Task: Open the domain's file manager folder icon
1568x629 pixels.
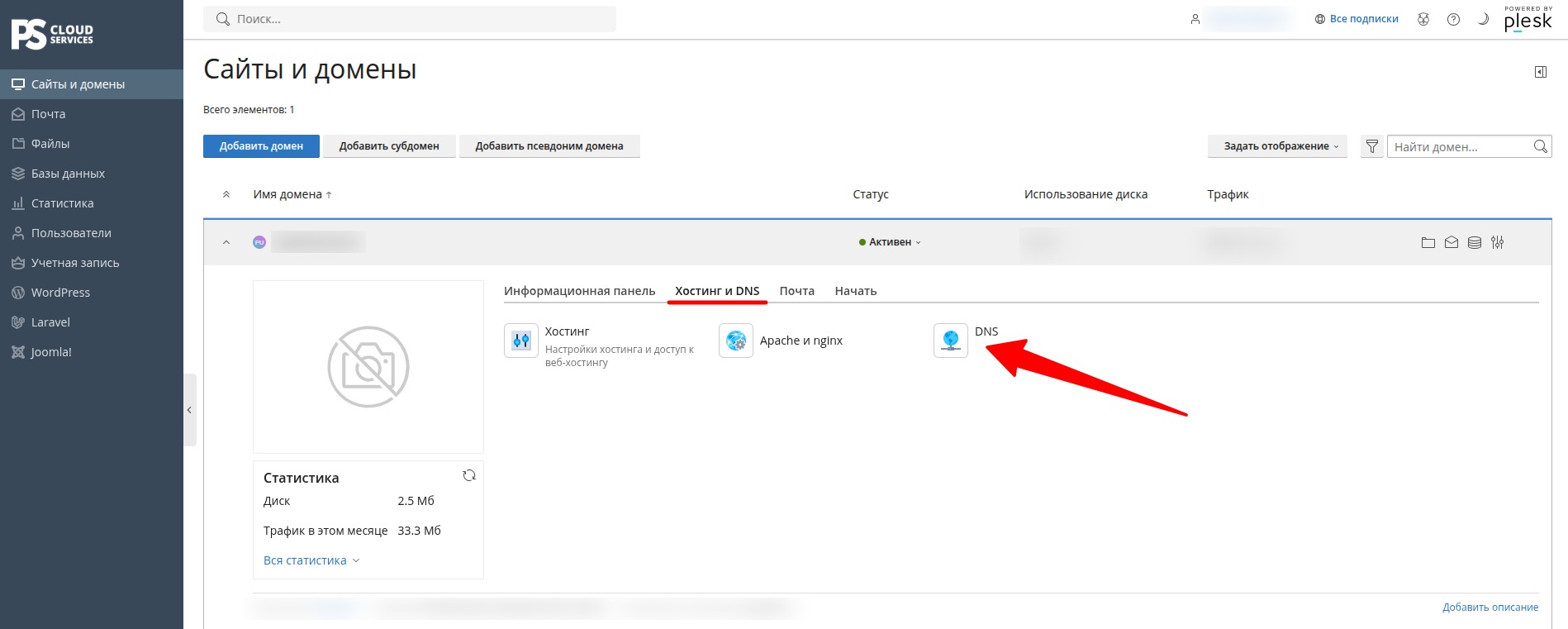Action: click(1428, 242)
